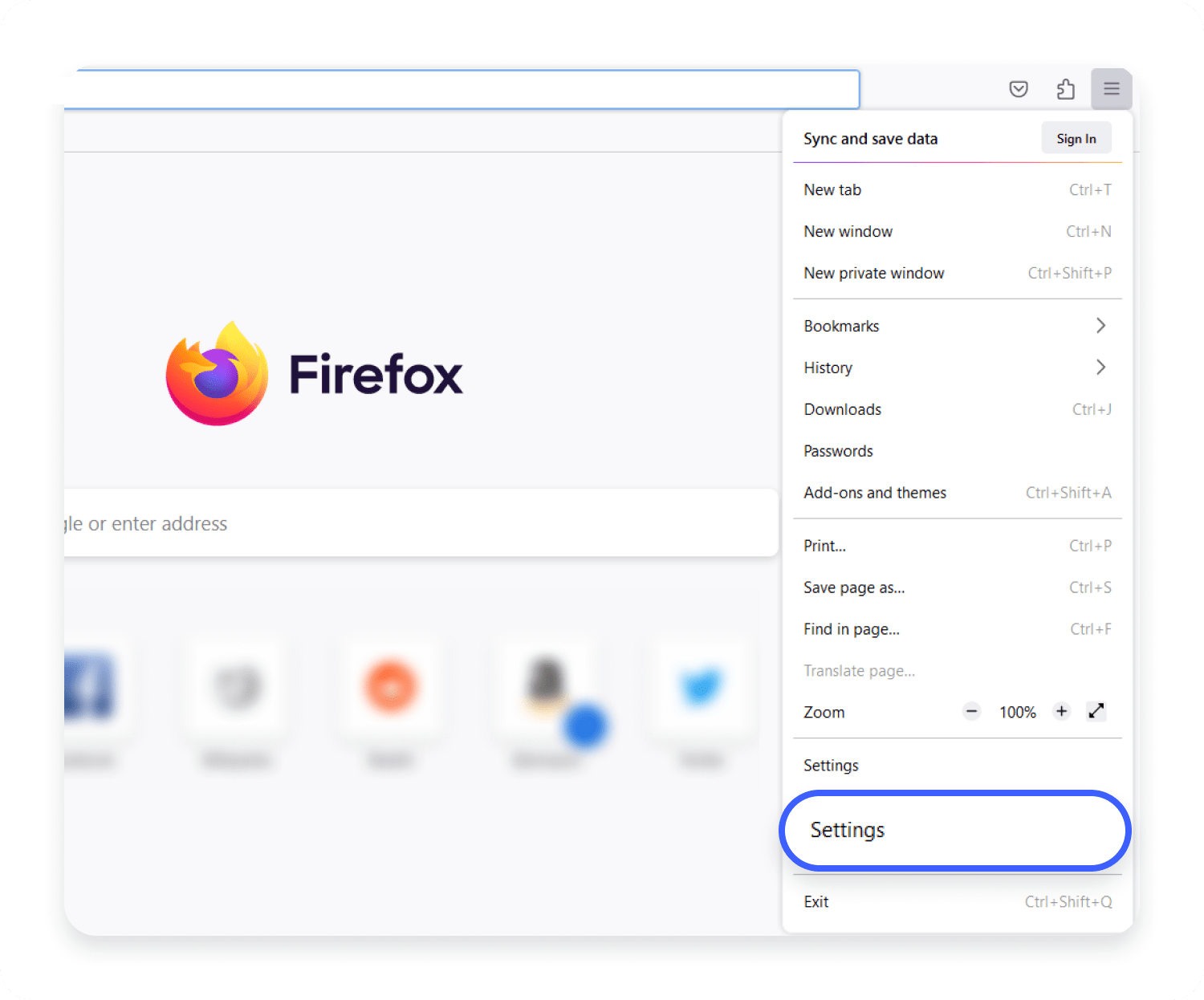Open a New private window
Viewport: 1204px width, 1000px height.
(x=958, y=273)
